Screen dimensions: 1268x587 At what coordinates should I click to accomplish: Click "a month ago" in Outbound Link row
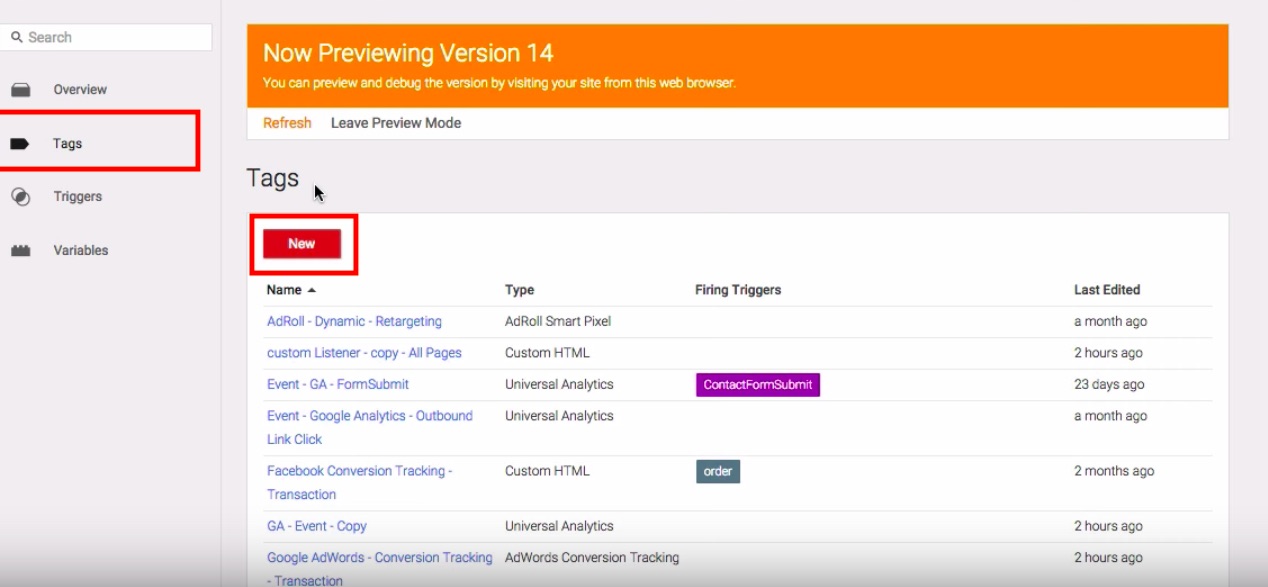pos(1110,416)
